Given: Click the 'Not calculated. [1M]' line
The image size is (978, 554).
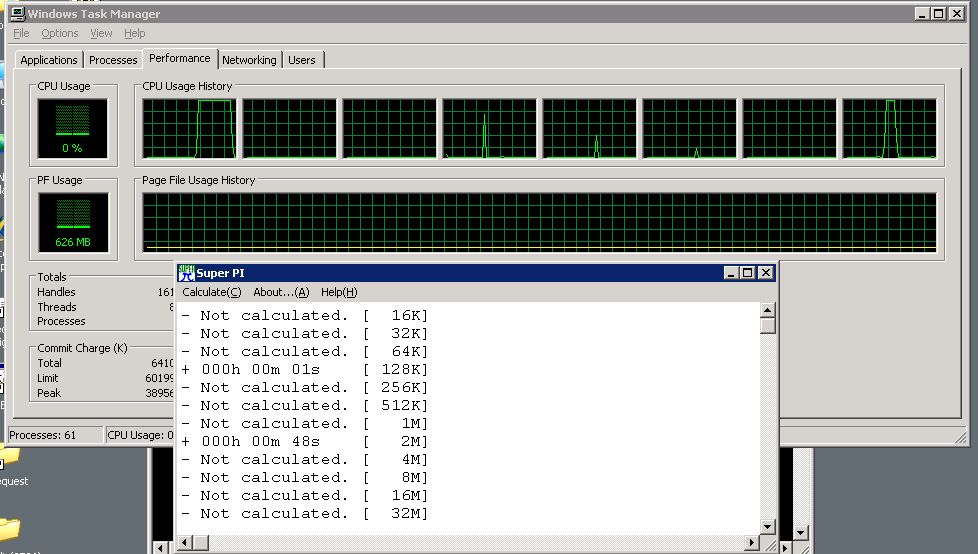Looking at the screenshot, I should click(x=304, y=423).
